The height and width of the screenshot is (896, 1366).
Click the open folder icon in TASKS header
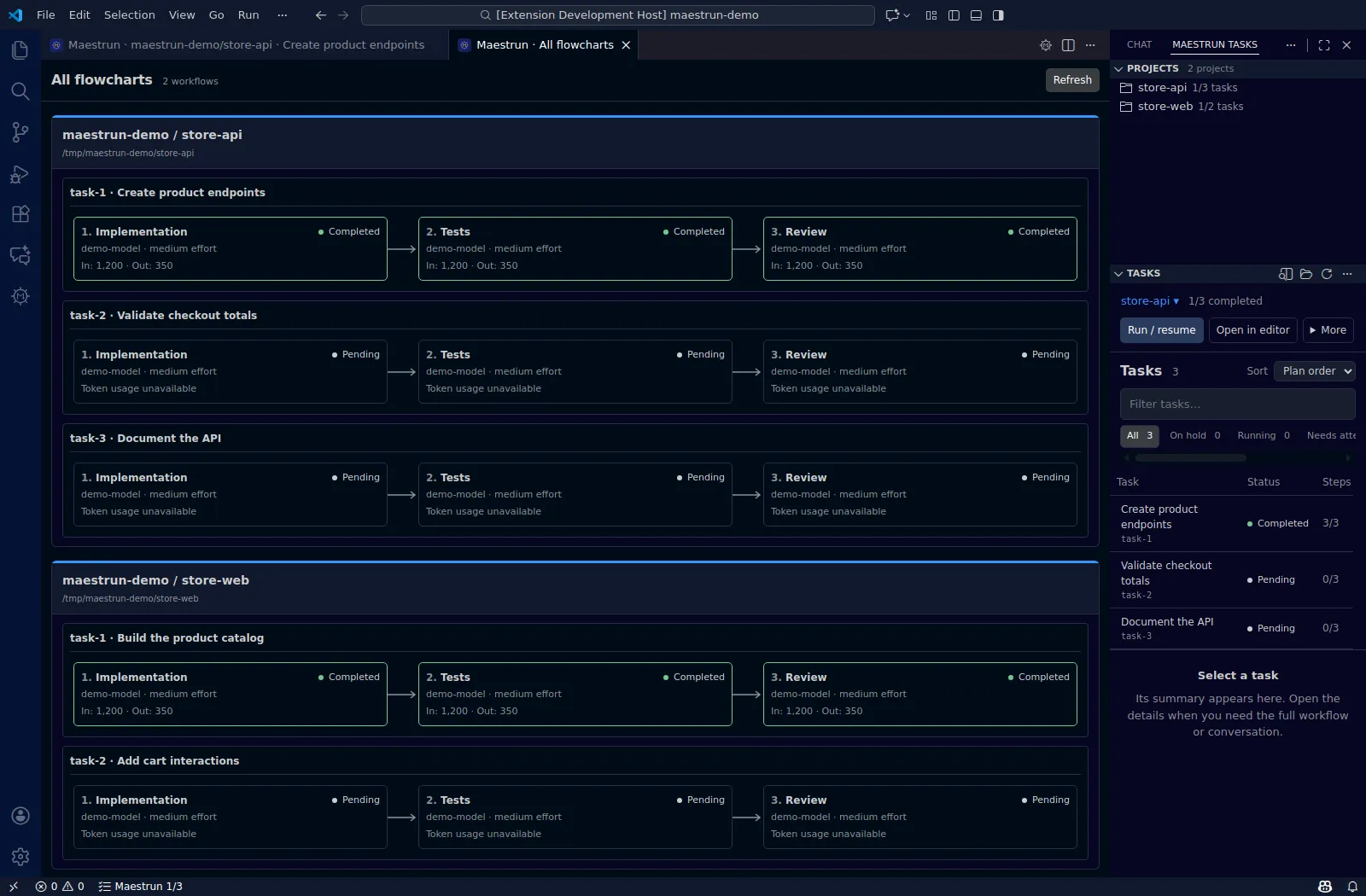click(x=1306, y=274)
